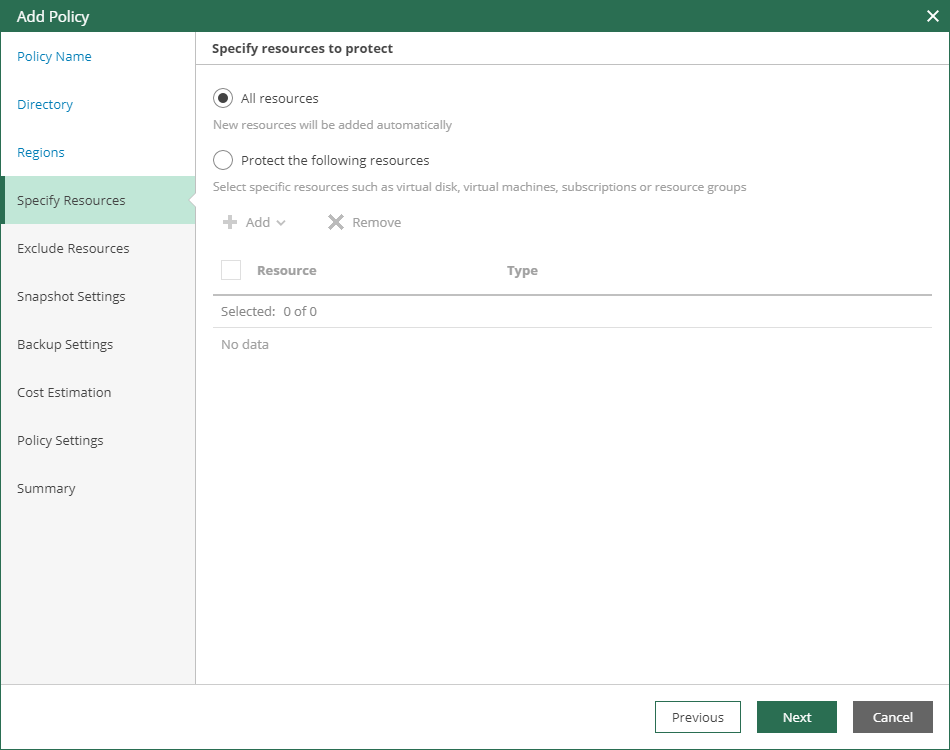This screenshot has height=750, width=950.
Task: Click the X icon beside Remove
Action: click(336, 222)
